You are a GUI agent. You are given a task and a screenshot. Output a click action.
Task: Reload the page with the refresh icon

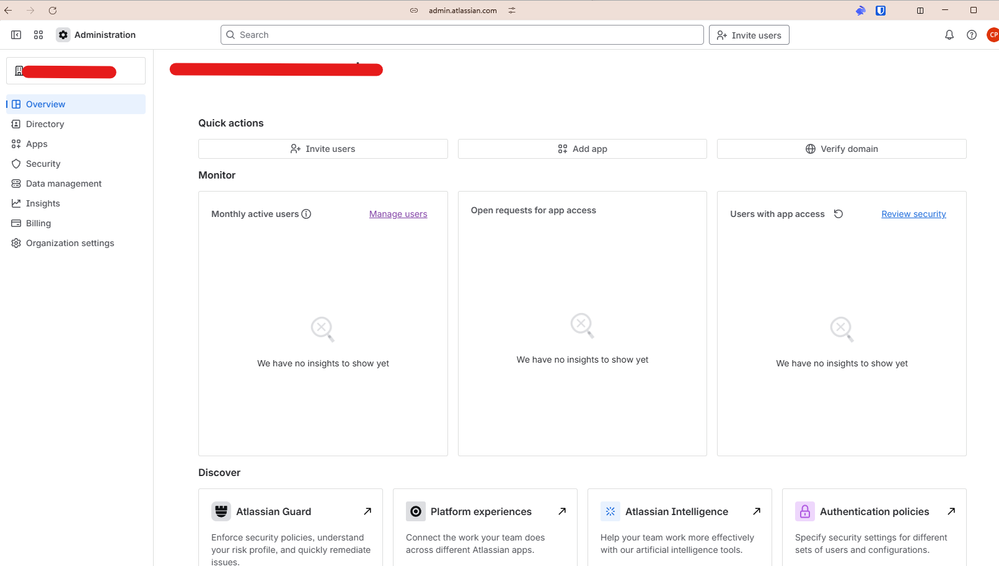53,10
